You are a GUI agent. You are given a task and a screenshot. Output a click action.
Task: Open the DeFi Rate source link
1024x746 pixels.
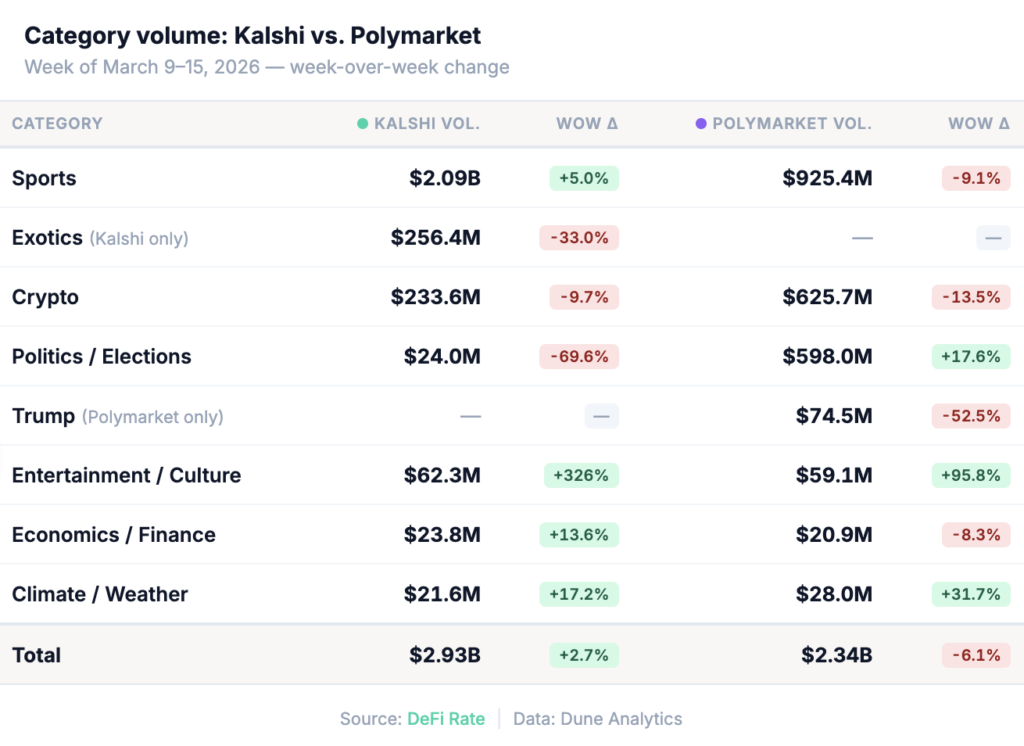(445, 718)
